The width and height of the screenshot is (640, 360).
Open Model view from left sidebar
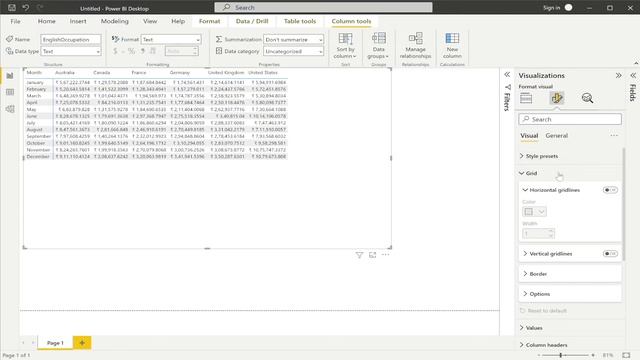click(10, 109)
